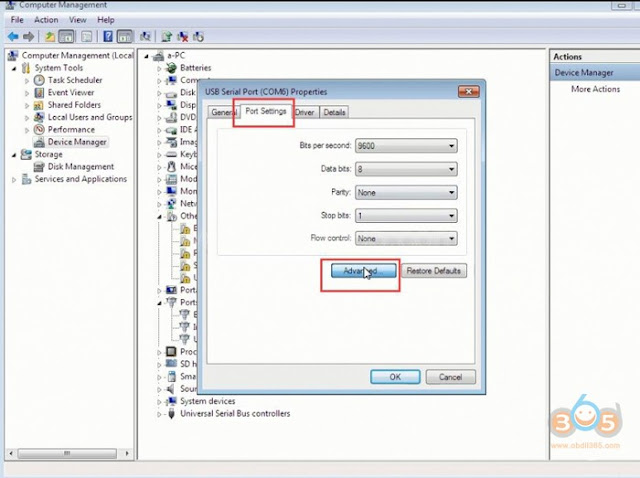Open the Flow control dropdown
The width and height of the screenshot is (640, 478).
[x=406, y=238]
